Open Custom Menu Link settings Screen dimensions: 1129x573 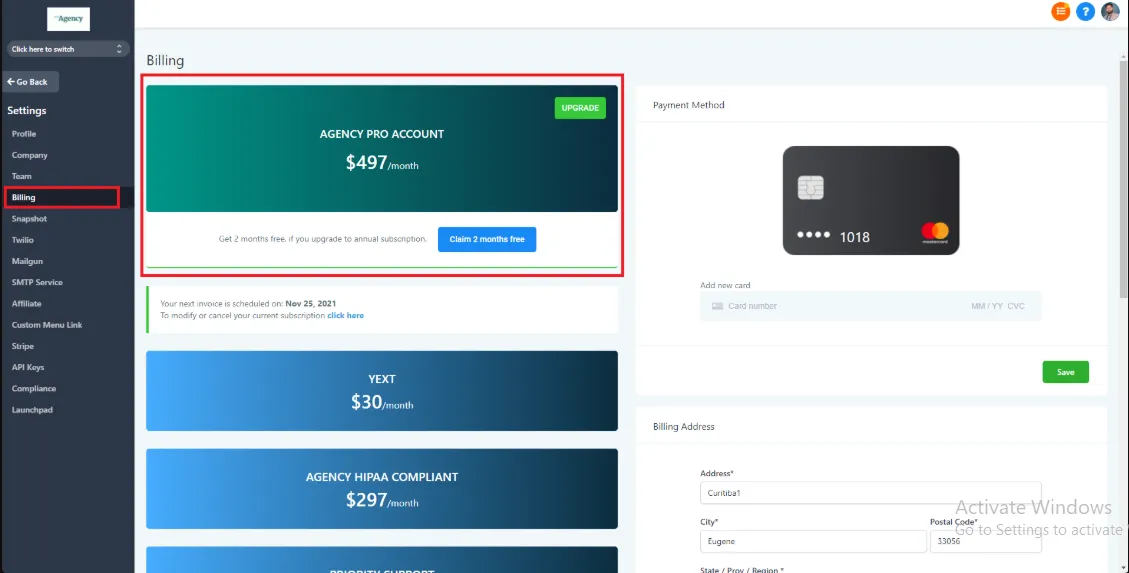pos(47,325)
